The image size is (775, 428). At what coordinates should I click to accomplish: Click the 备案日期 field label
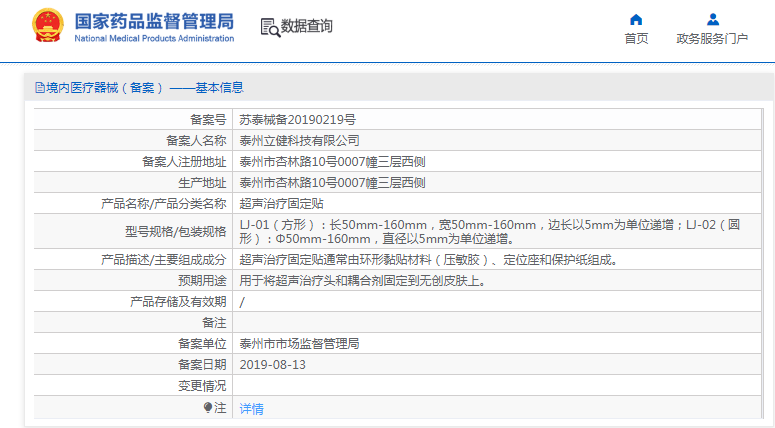click(202, 365)
